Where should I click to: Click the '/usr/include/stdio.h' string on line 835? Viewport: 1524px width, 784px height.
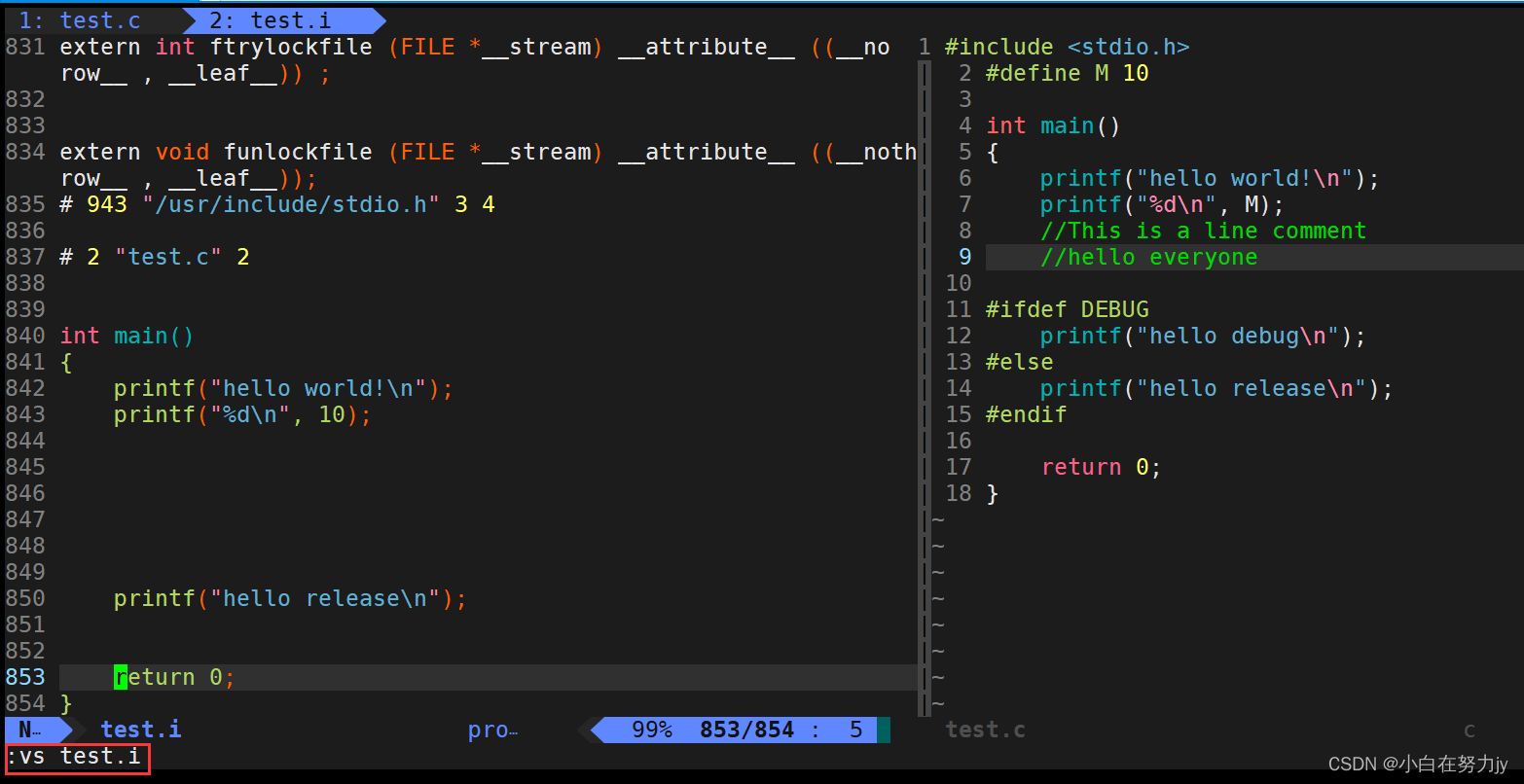click(x=291, y=204)
